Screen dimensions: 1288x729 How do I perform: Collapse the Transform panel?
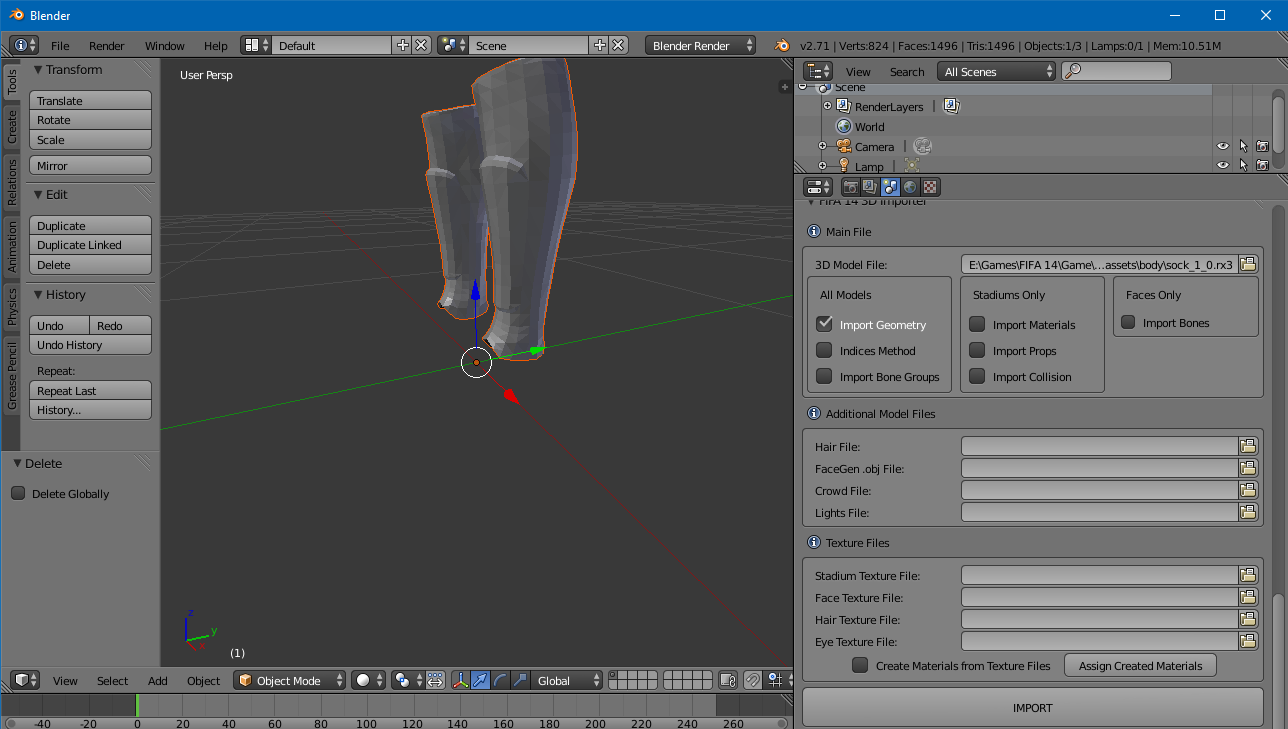click(x=38, y=69)
